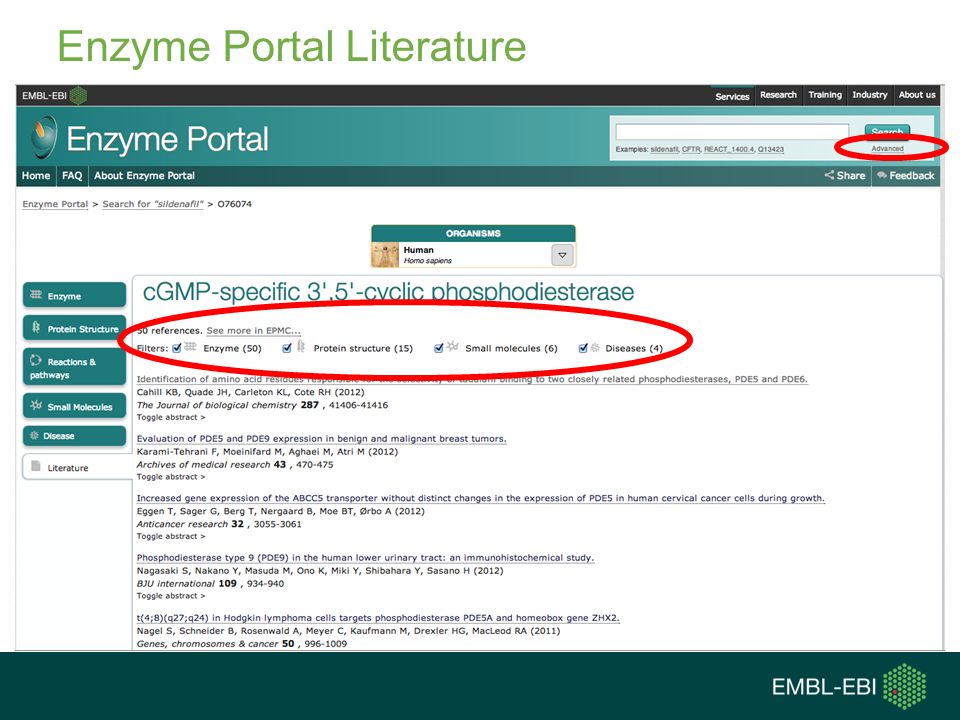
Task: Open the ABCC5 transporter cervical cancer article
Action: [x=481, y=498]
